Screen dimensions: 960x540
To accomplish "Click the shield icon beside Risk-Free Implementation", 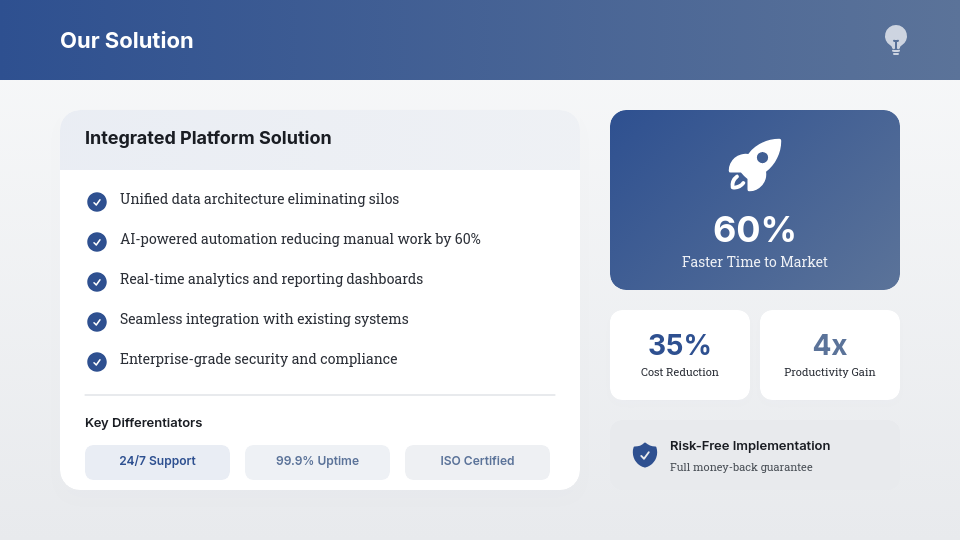I will click(x=645, y=455).
